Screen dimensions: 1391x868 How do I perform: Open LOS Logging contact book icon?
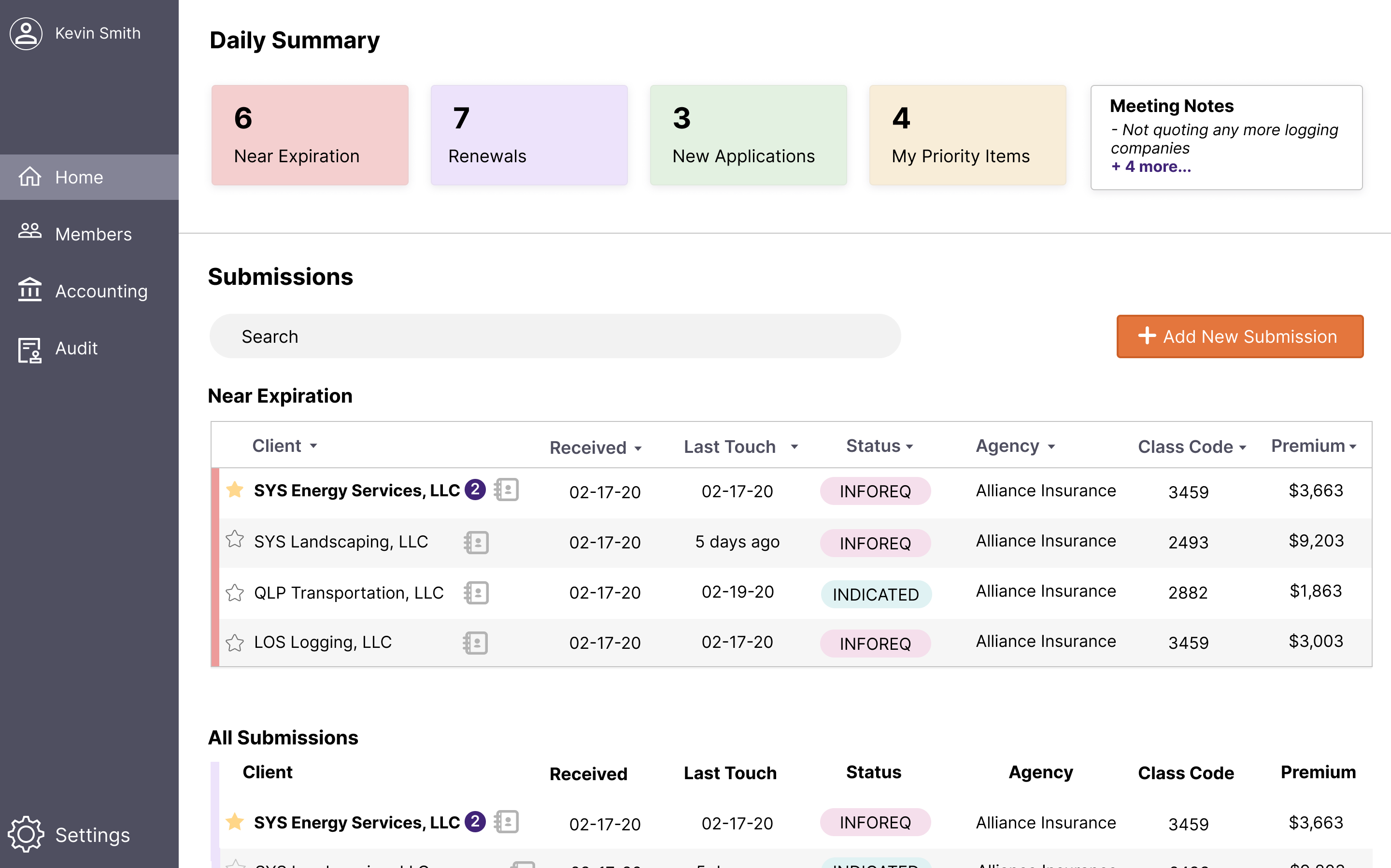pyautogui.click(x=476, y=643)
